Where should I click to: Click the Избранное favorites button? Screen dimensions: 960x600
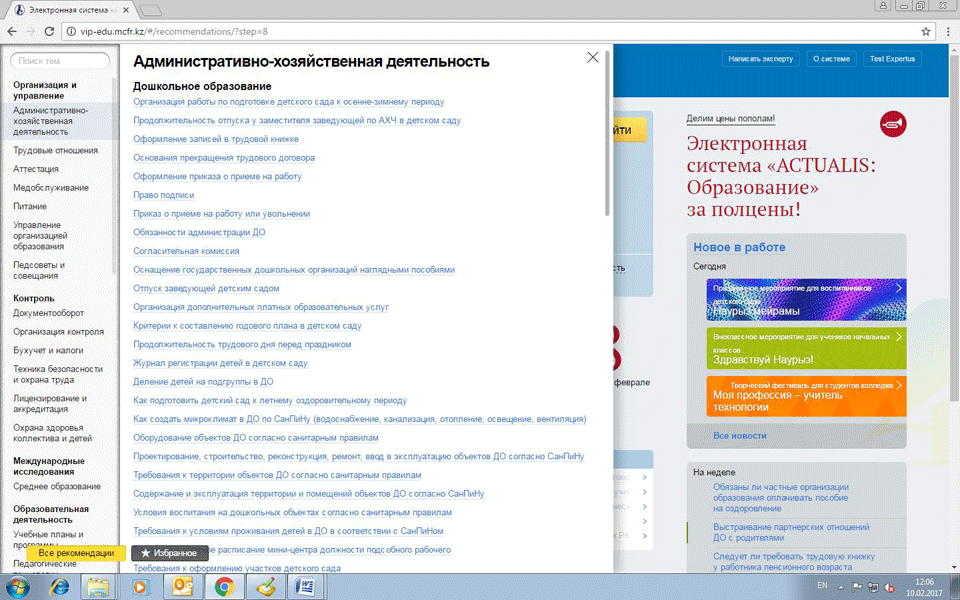click(x=169, y=553)
